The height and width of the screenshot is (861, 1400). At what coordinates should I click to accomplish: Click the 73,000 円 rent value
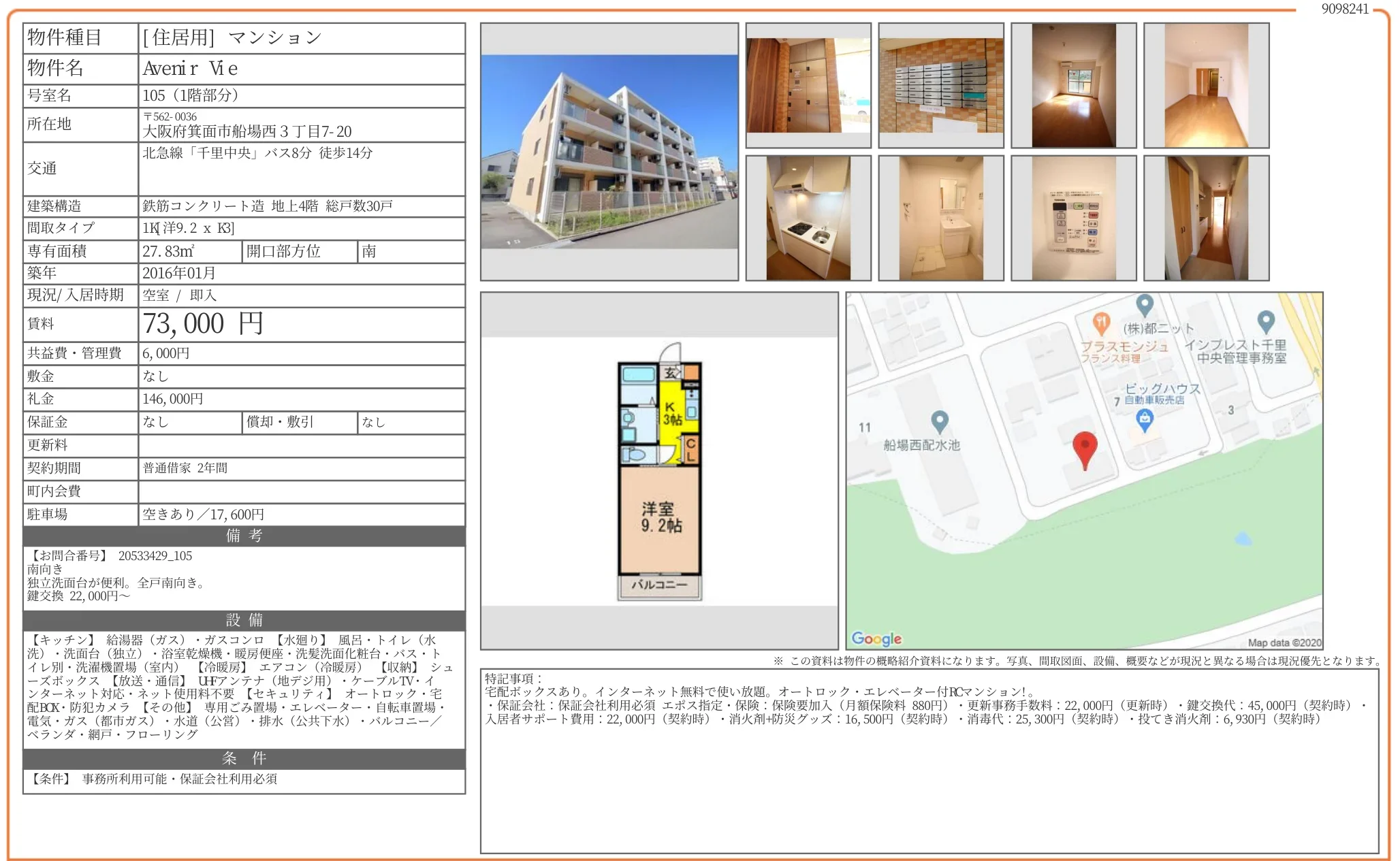click(203, 324)
